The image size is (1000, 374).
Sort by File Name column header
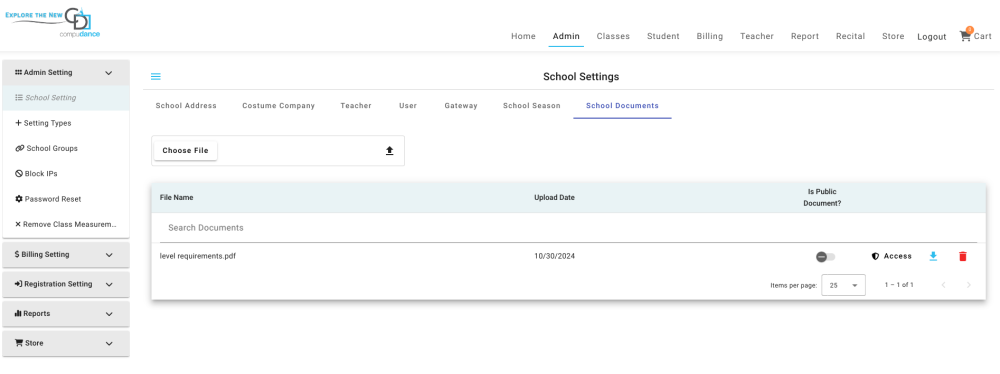pos(177,198)
